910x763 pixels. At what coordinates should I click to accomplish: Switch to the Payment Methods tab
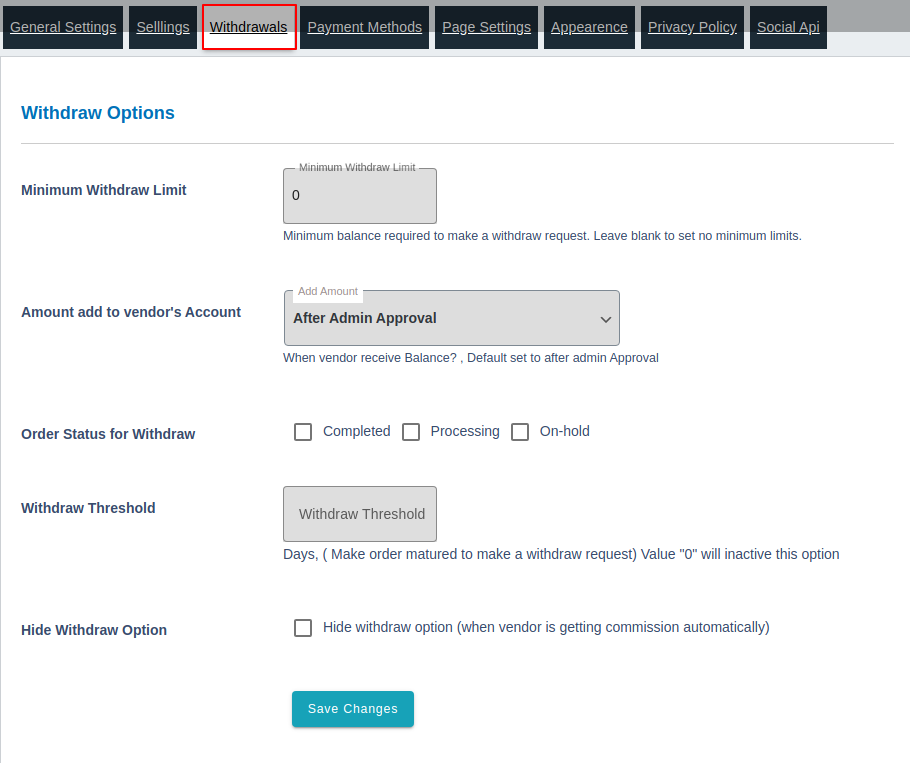[364, 27]
